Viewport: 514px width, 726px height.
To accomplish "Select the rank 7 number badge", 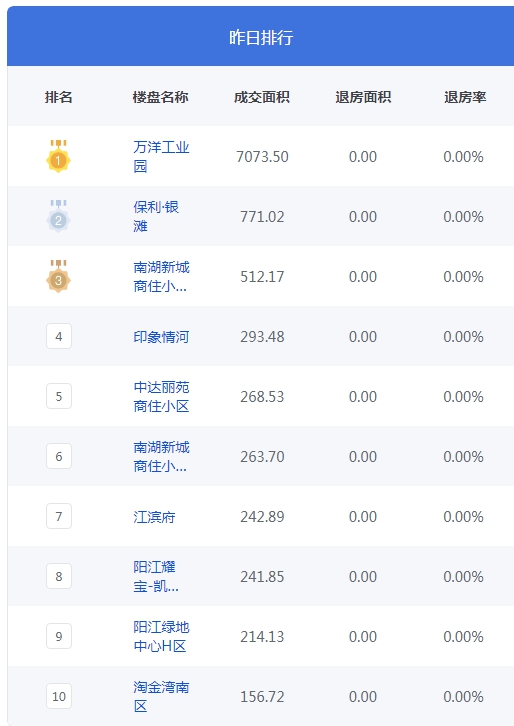I will [59, 516].
